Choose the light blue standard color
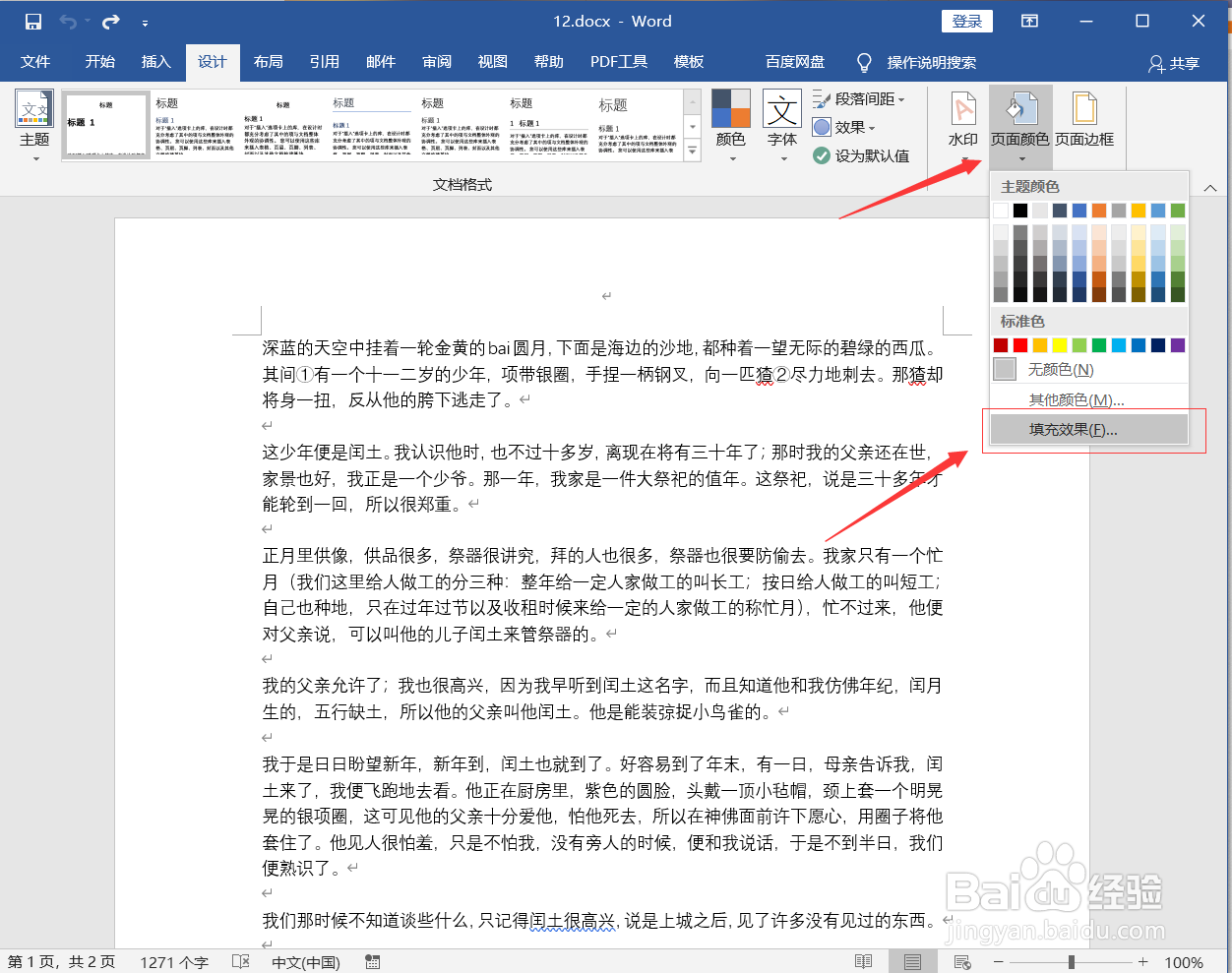 pyautogui.click(x=1119, y=345)
